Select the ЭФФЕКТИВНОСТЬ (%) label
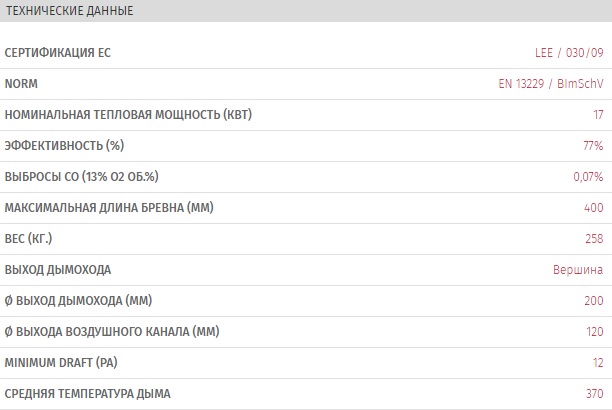Image resolution: width=612 pixels, height=410 pixels. (64, 146)
